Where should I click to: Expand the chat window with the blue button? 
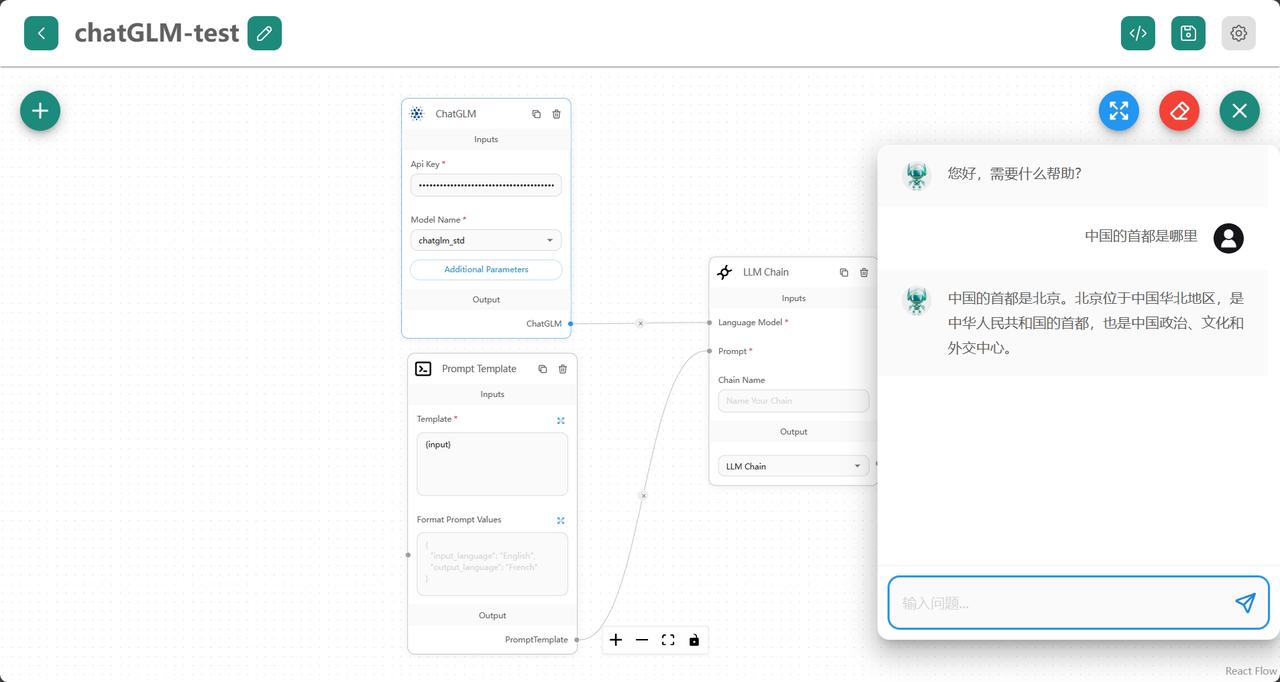1119,110
